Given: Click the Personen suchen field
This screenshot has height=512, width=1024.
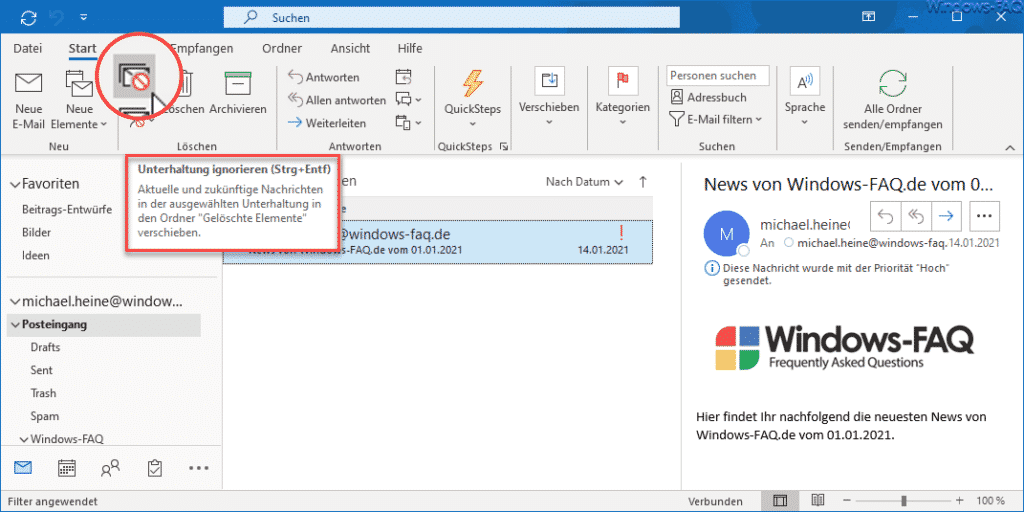Looking at the screenshot, I should tap(718, 76).
